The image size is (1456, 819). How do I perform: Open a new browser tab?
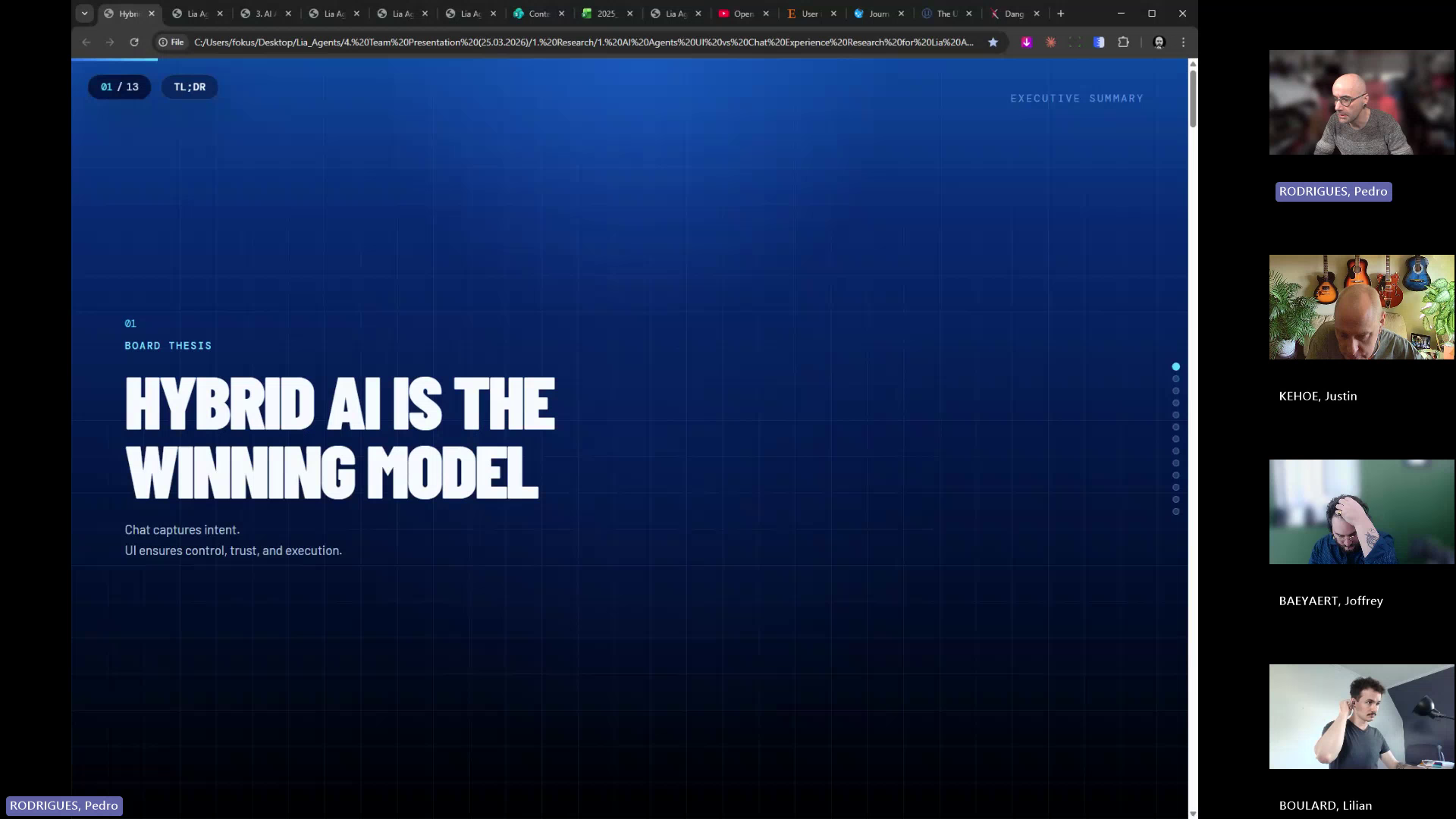coord(1060,14)
